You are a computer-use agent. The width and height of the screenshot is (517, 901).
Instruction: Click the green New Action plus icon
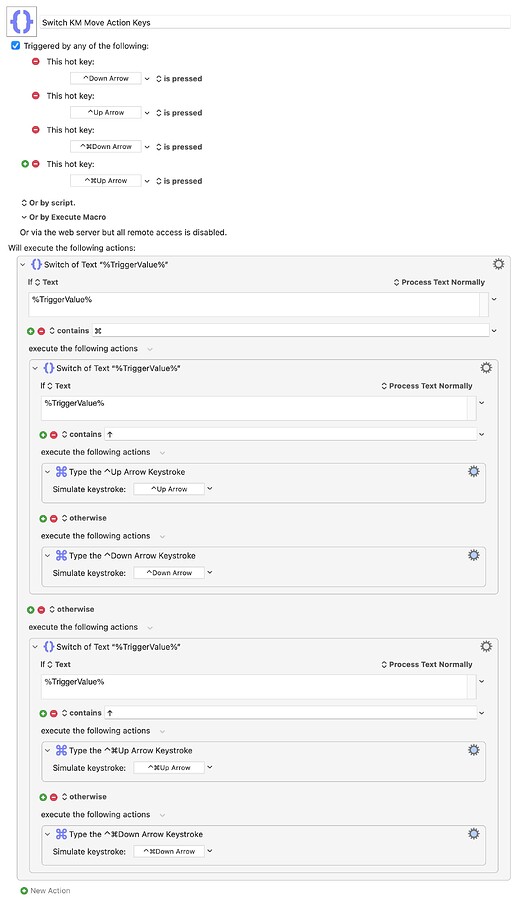(24, 890)
